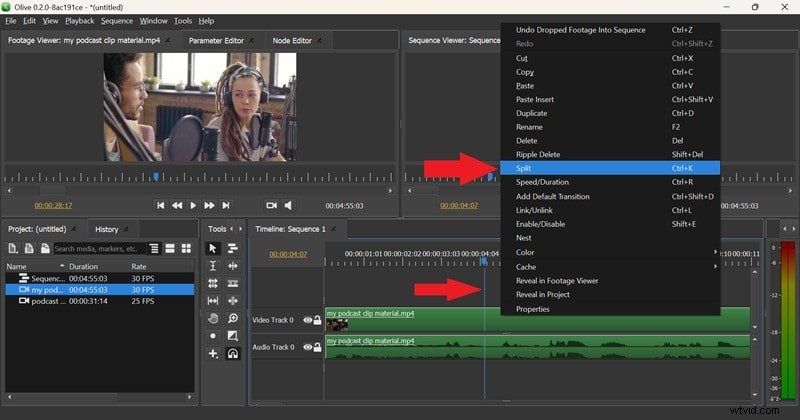Choose Properties from the context menu
800x420 pixels.
coord(610,309)
